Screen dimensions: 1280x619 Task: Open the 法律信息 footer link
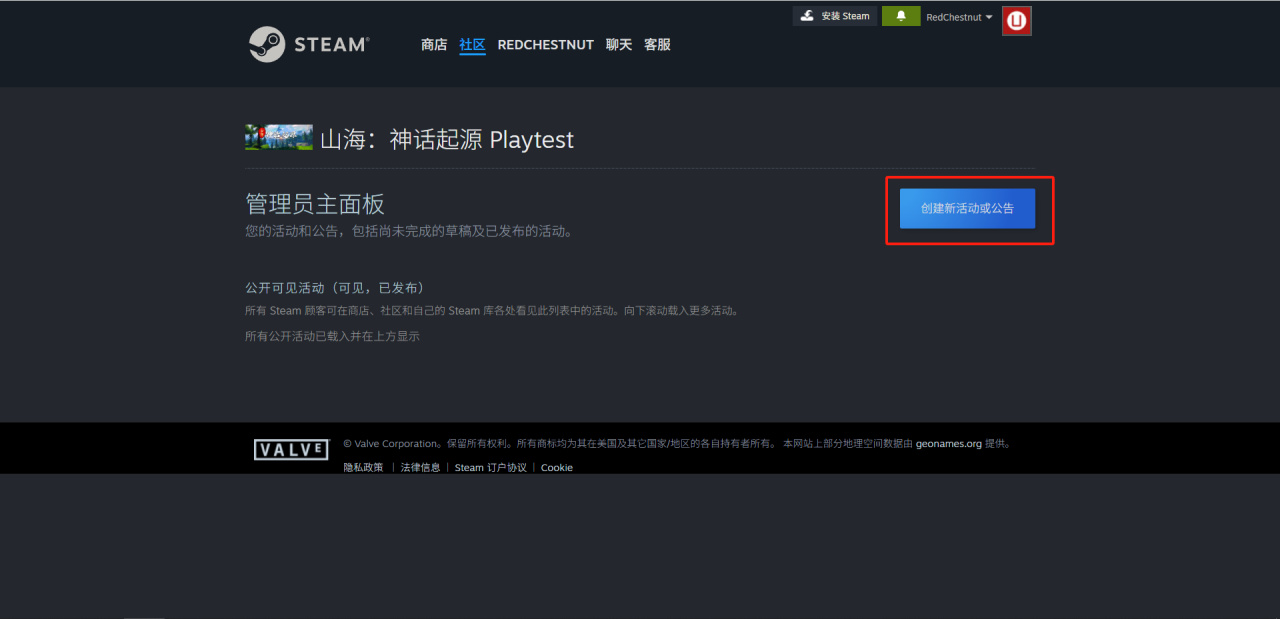click(x=420, y=467)
